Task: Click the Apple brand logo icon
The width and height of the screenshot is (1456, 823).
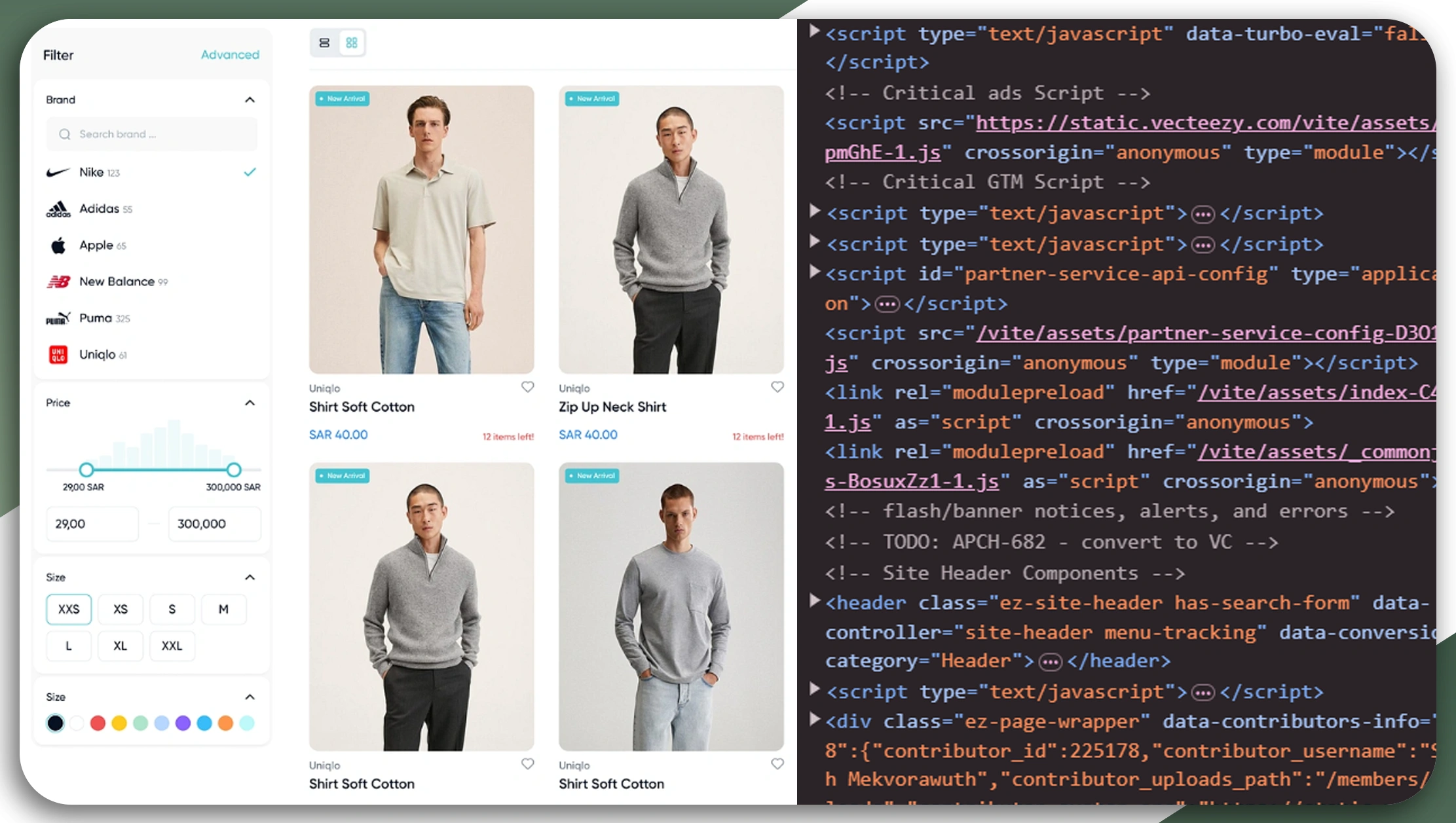Action: (x=57, y=245)
